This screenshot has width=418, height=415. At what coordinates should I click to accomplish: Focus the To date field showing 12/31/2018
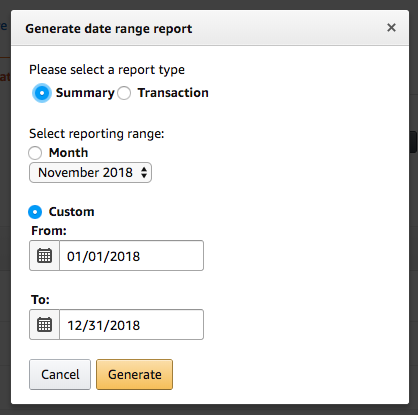131,325
